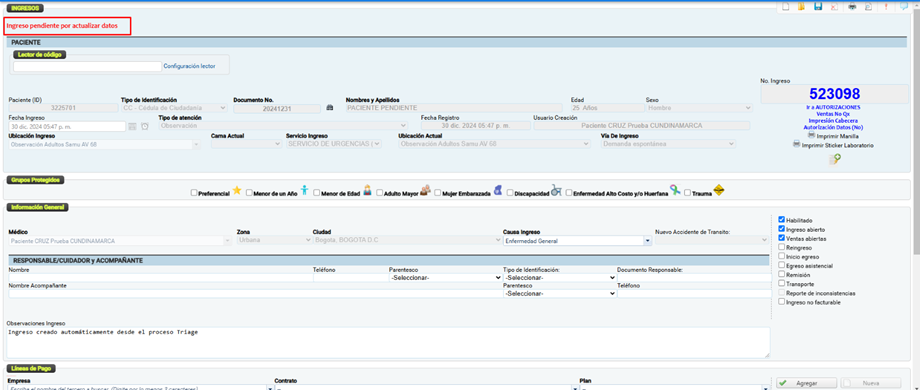Check the Preferencial checkbox

tap(194, 192)
